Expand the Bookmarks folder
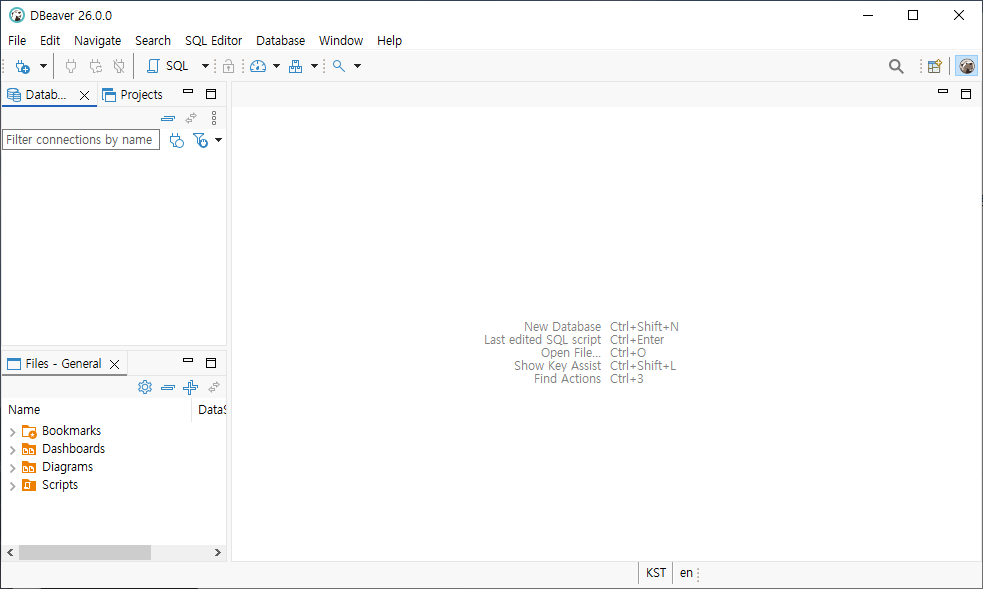Image resolution: width=983 pixels, height=589 pixels. (x=13, y=432)
